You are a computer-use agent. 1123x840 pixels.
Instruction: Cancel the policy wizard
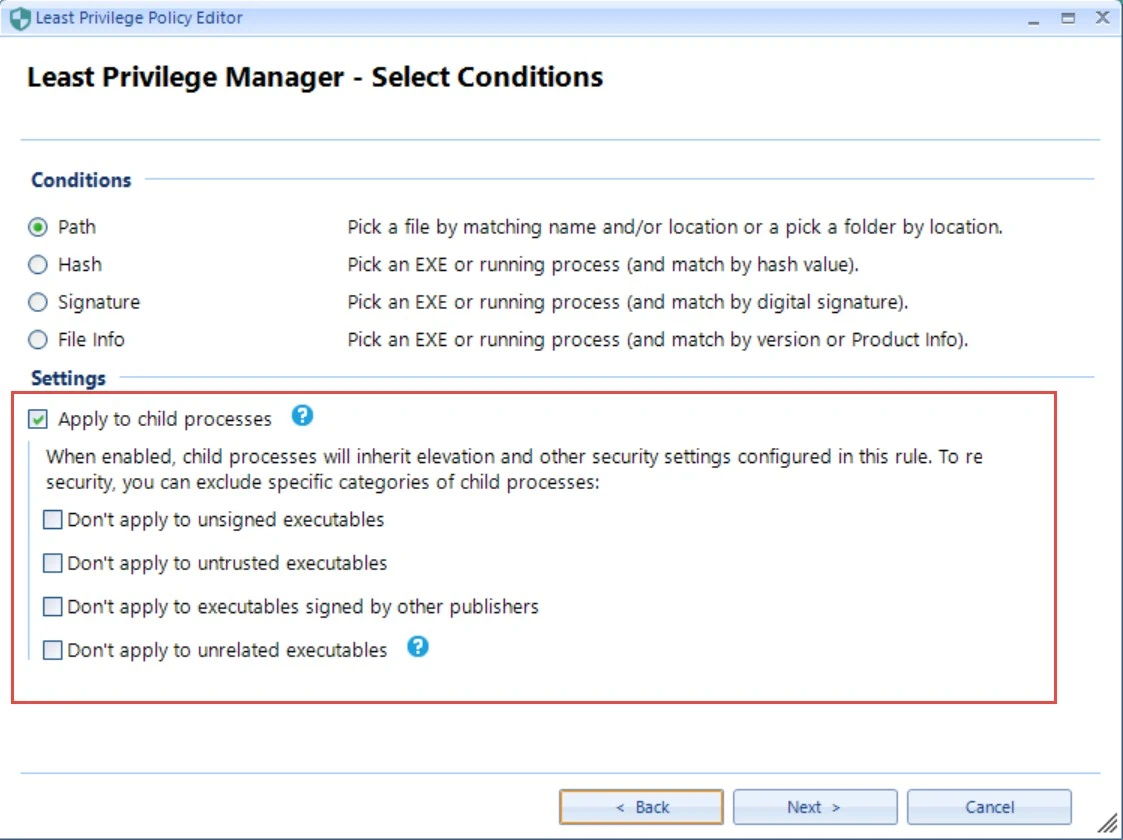(x=989, y=807)
